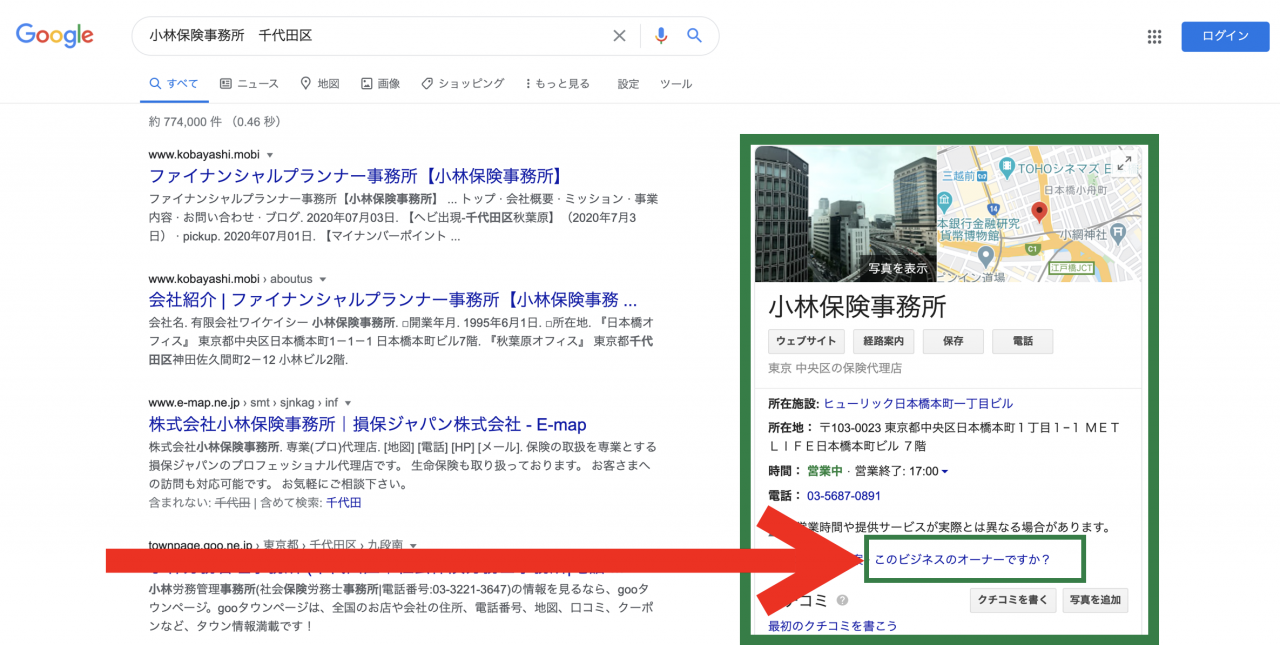
Task: Open the map thumbnail
Action: coord(1039,214)
